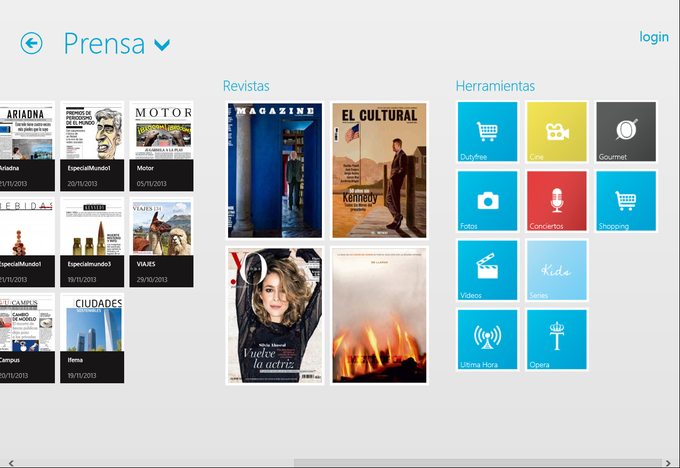Open the Magazine cover with blue door
680x468 pixels.
pos(275,170)
